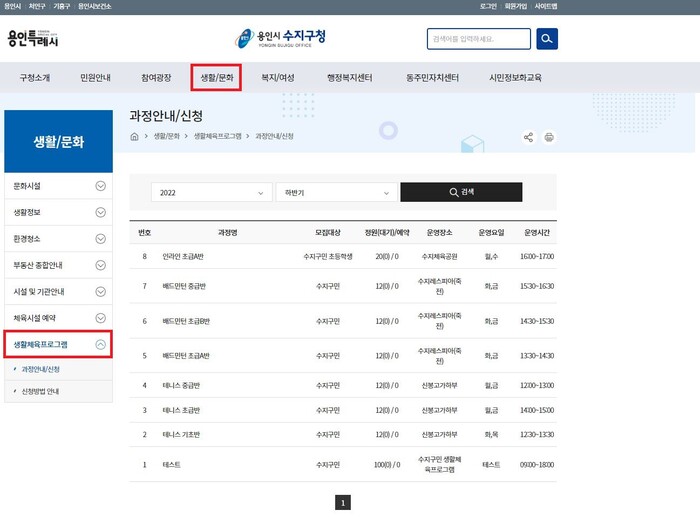Click the 용인특례시 logo
This screenshot has height=517, width=700.
(x=34, y=40)
